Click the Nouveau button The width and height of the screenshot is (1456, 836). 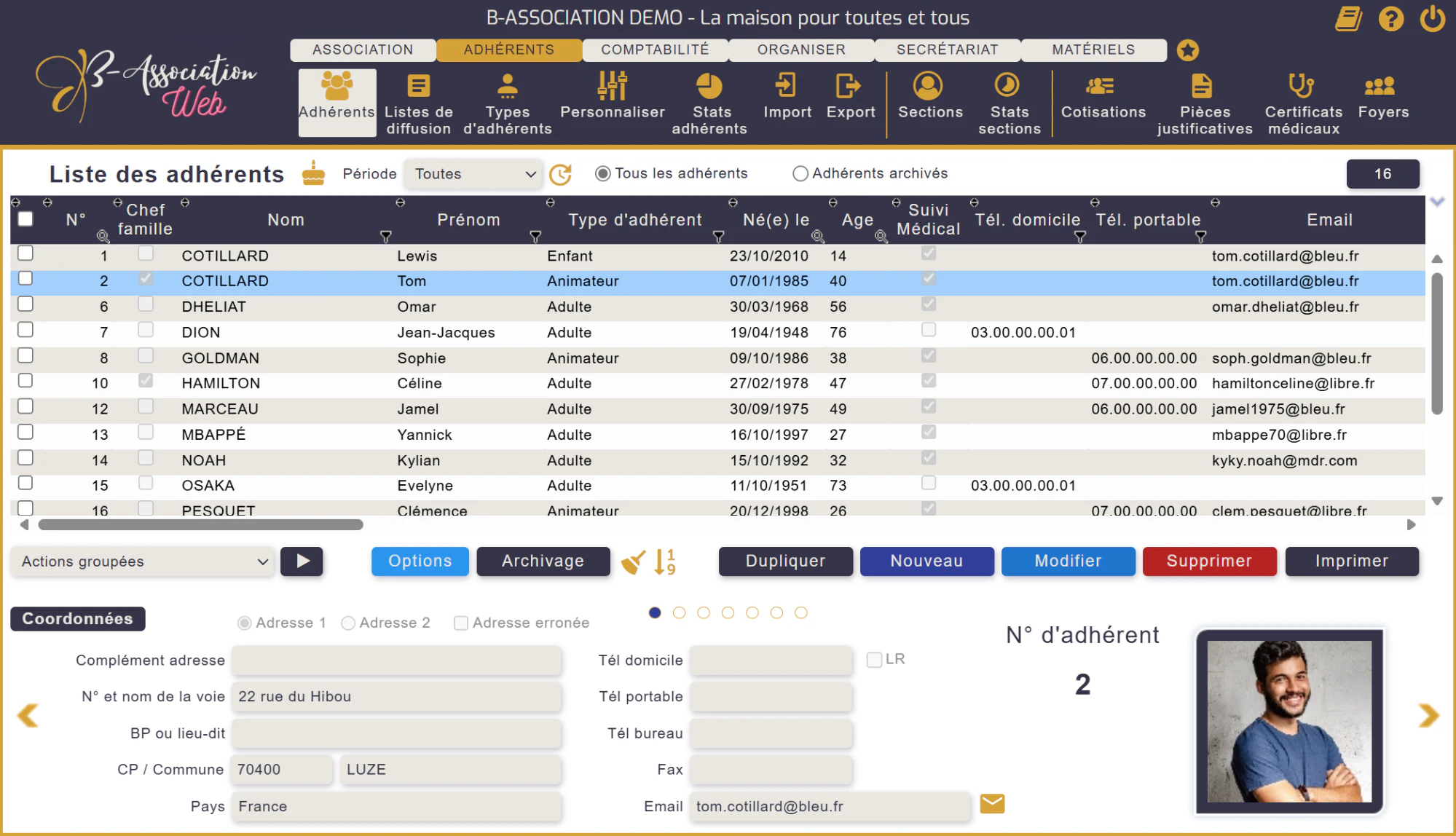click(x=926, y=561)
